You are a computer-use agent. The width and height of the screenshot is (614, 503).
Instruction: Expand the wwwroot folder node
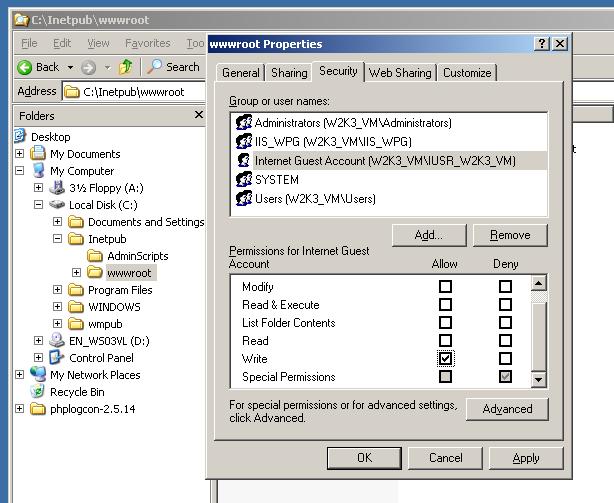(76, 272)
